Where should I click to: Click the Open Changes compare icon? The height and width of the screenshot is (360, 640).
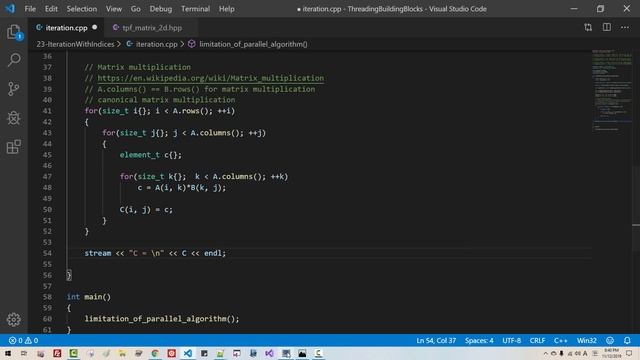pyautogui.click(x=588, y=27)
